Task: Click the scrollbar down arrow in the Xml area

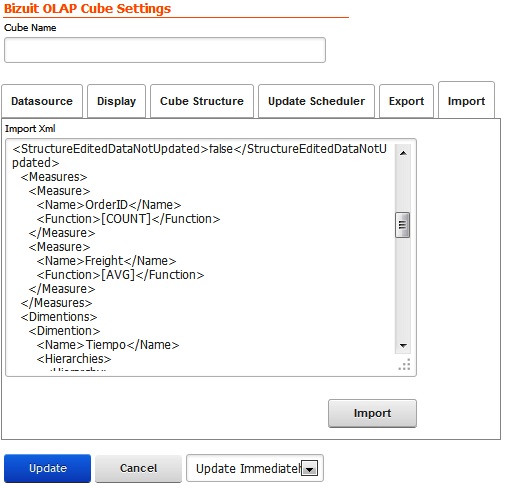Action: (x=403, y=345)
